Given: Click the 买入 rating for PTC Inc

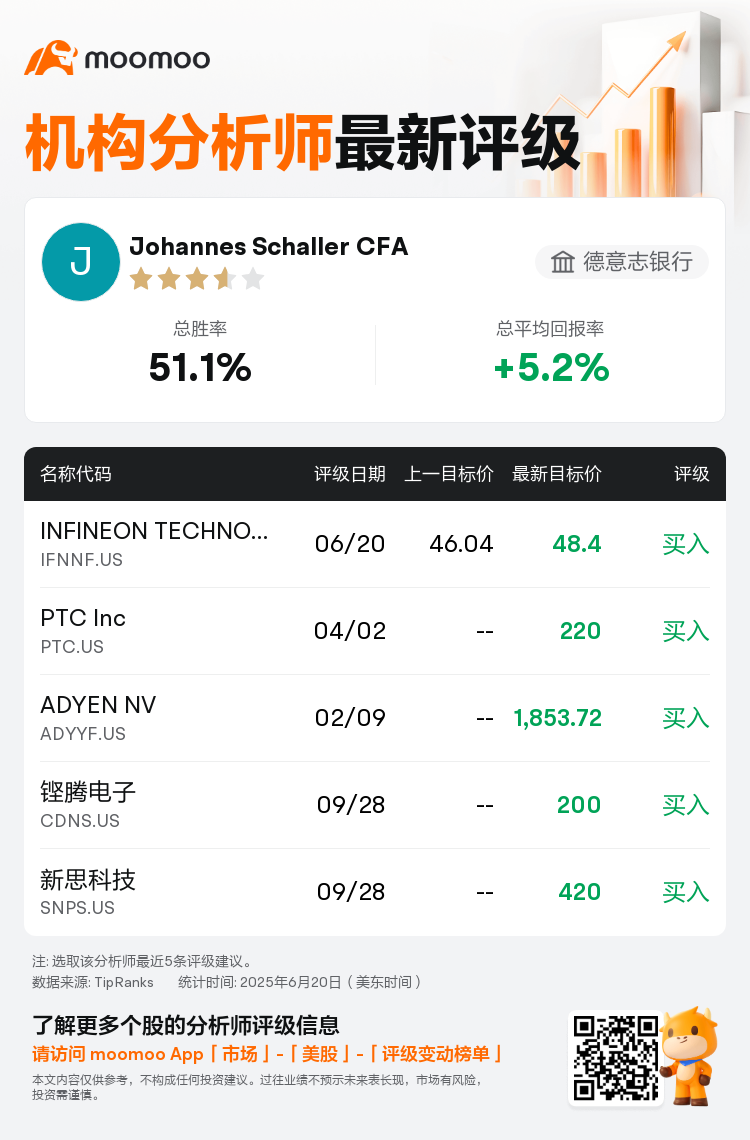Looking at the screenshot, I should (x=685, y=631).
